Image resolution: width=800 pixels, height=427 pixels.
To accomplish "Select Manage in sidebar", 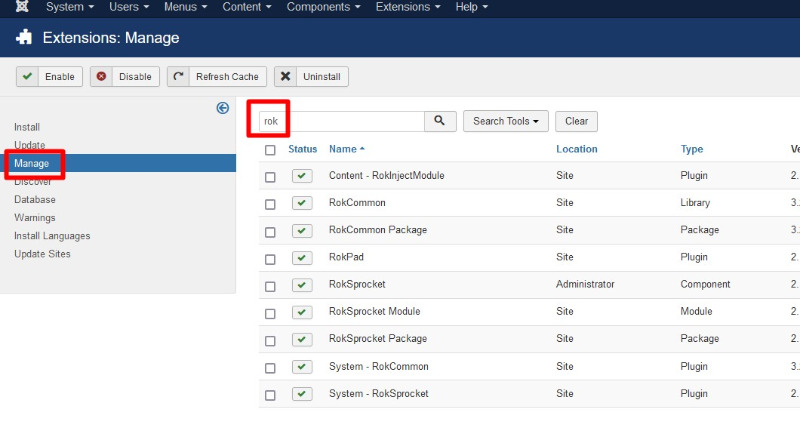I will 32,163.
